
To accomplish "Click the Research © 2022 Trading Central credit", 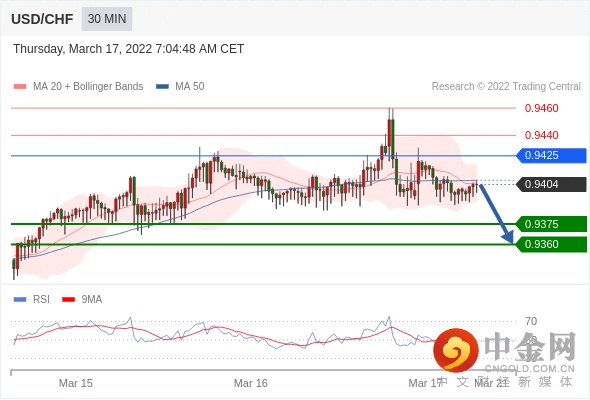I will [506, 87].
